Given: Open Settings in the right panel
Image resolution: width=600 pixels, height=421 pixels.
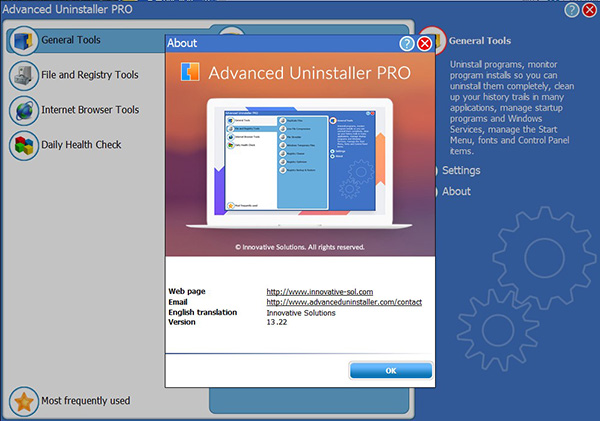Looking at the screenshot, I should 461,170.
